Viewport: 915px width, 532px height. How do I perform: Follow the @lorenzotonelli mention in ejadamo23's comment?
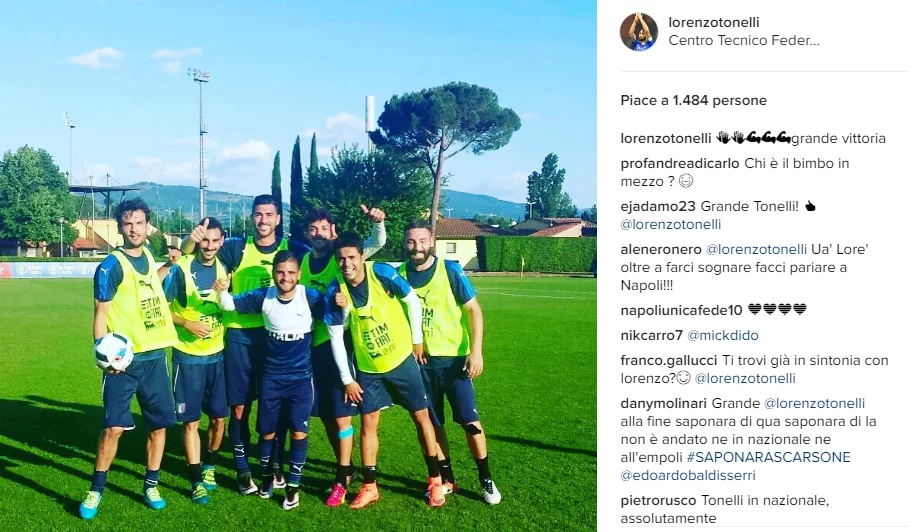click(671, 225)
